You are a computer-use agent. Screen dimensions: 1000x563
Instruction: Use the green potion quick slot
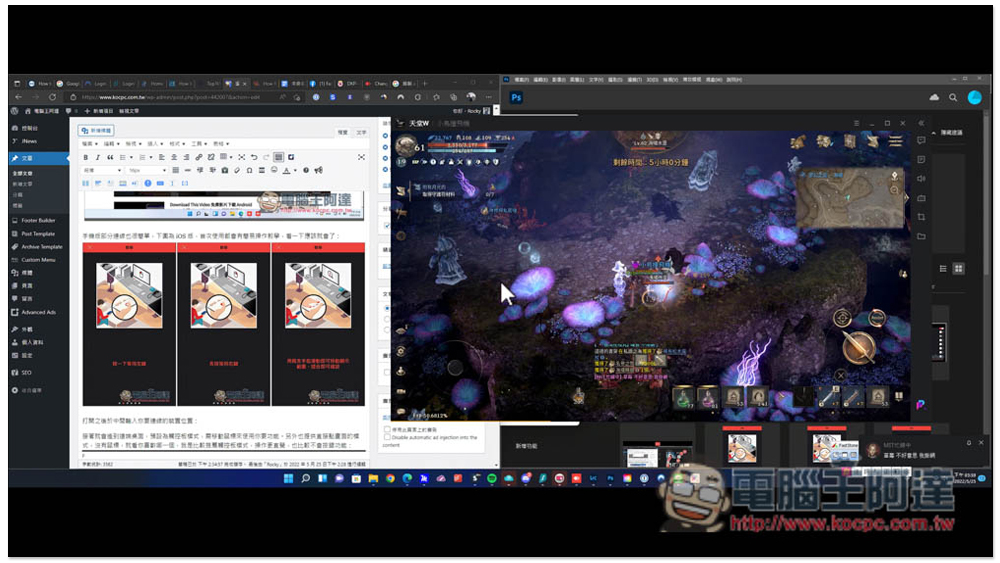click(x=683, y=397)
